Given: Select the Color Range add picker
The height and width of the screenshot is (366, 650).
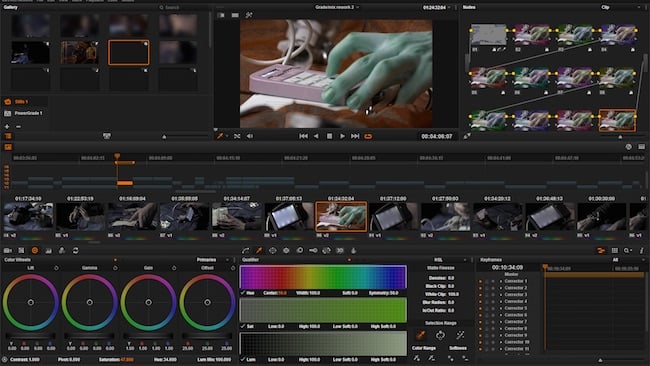Looking at the screenshot, I should (416, 358).
